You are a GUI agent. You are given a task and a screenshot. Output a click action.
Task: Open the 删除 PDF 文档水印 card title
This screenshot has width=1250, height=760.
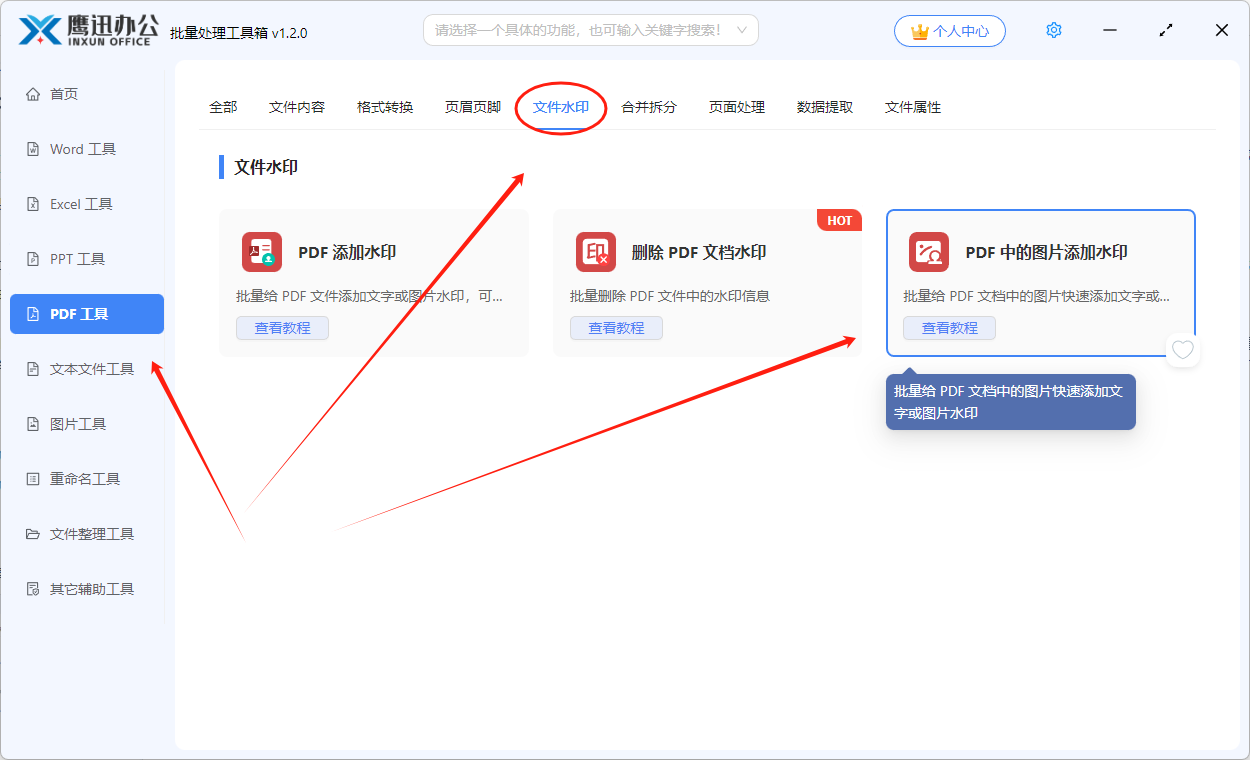[x=699, y=252]
